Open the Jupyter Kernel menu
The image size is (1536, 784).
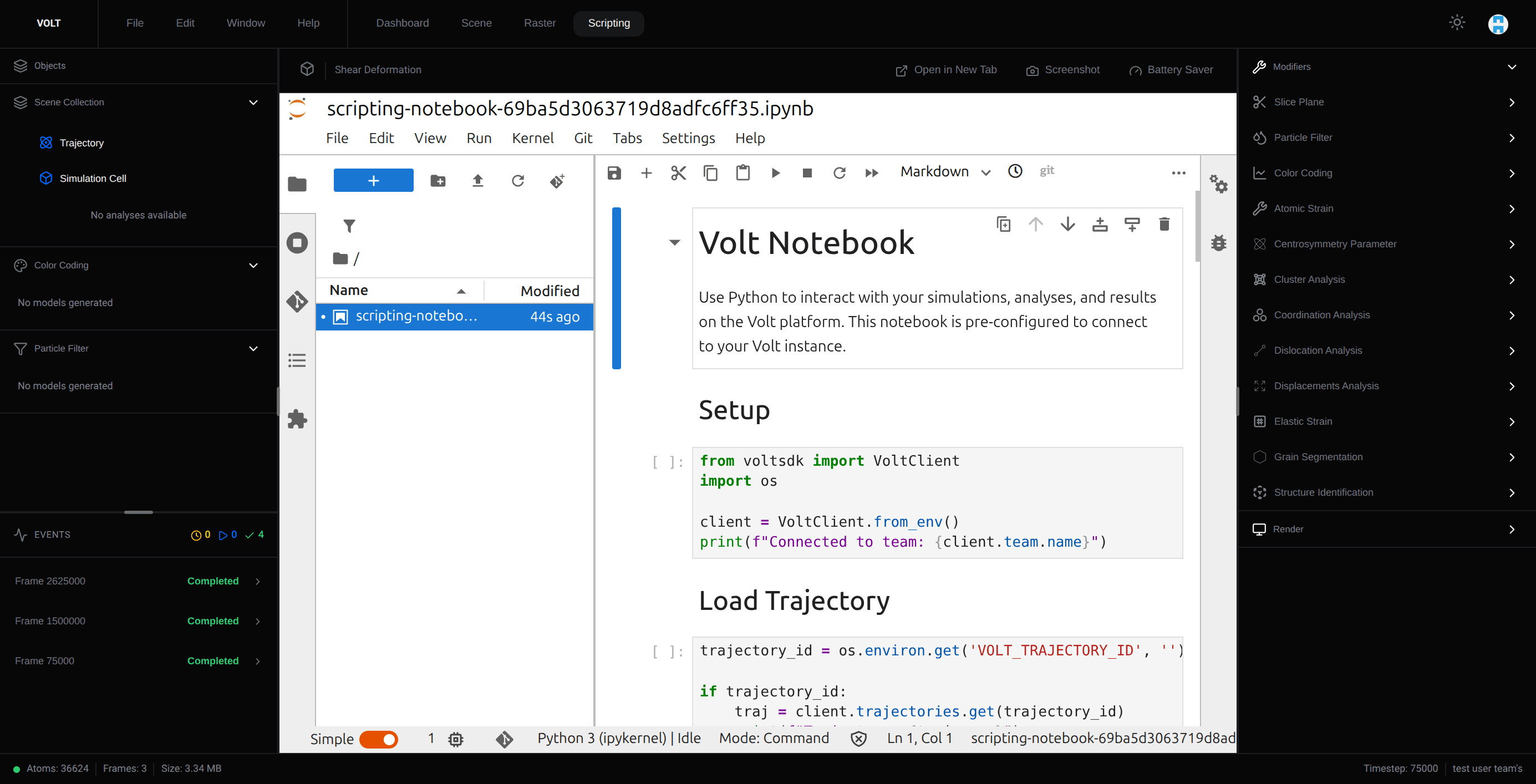[532, 138]
